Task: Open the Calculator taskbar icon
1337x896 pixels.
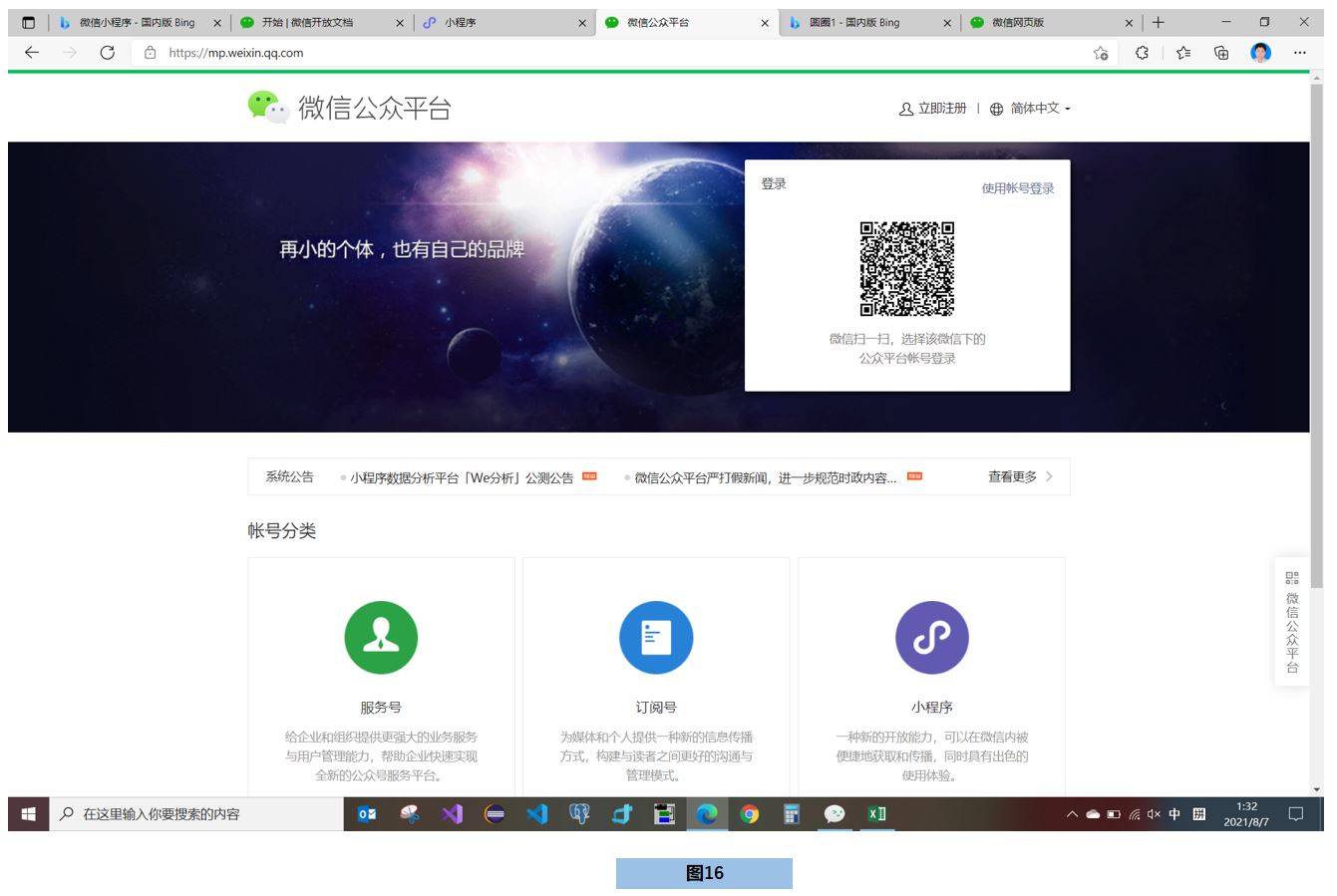Action: [x=792, y=814]
